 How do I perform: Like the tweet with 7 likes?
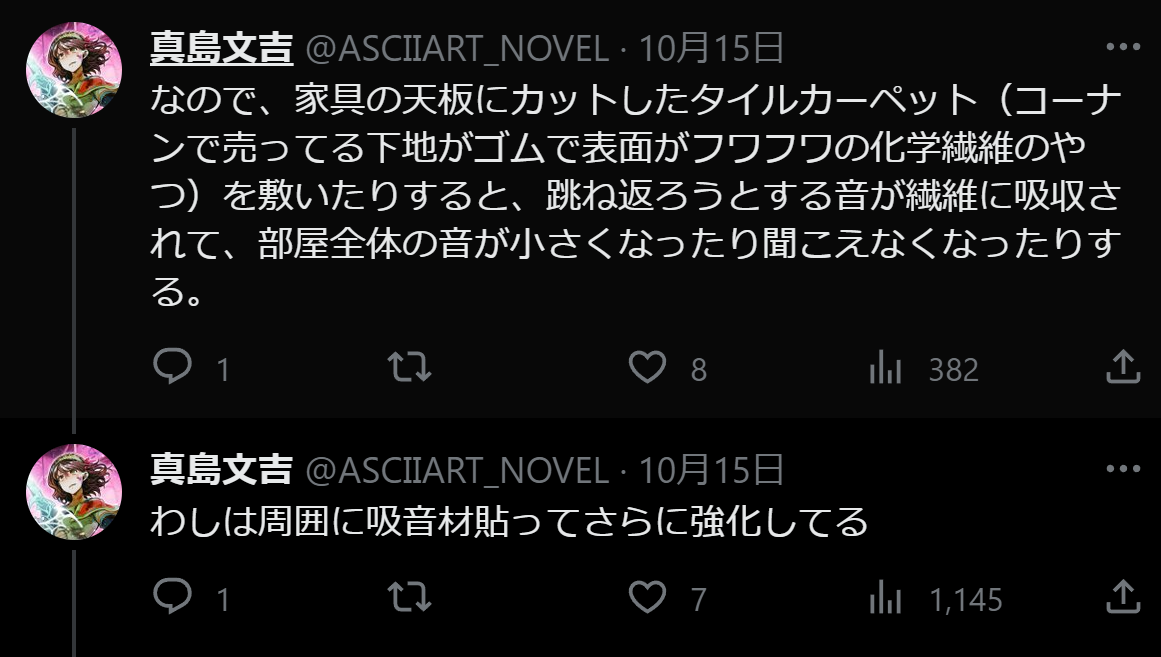(647, 597)
